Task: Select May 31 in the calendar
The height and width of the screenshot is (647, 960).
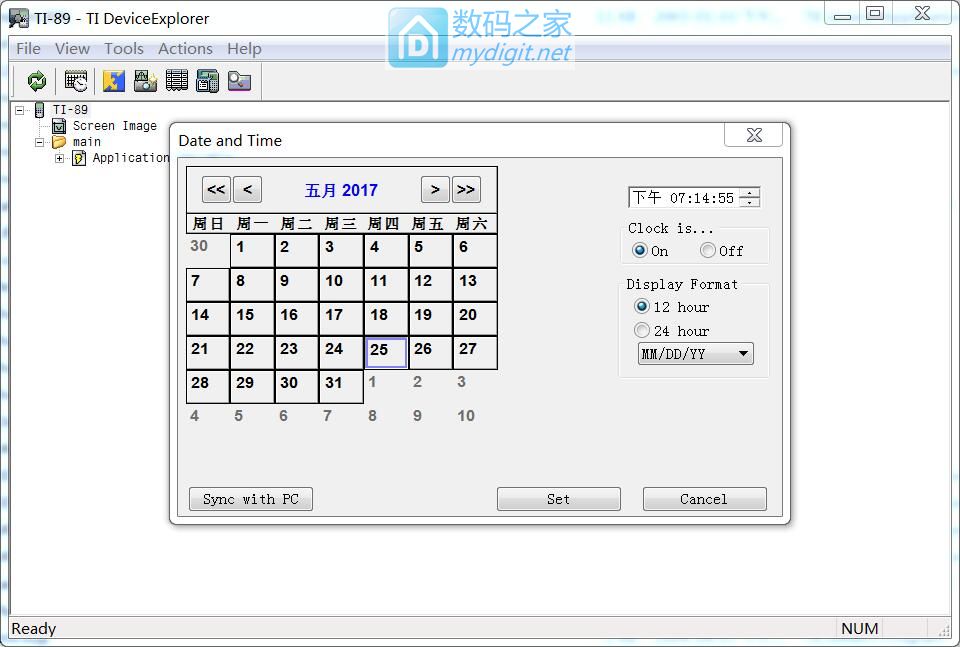Action: 341,386
